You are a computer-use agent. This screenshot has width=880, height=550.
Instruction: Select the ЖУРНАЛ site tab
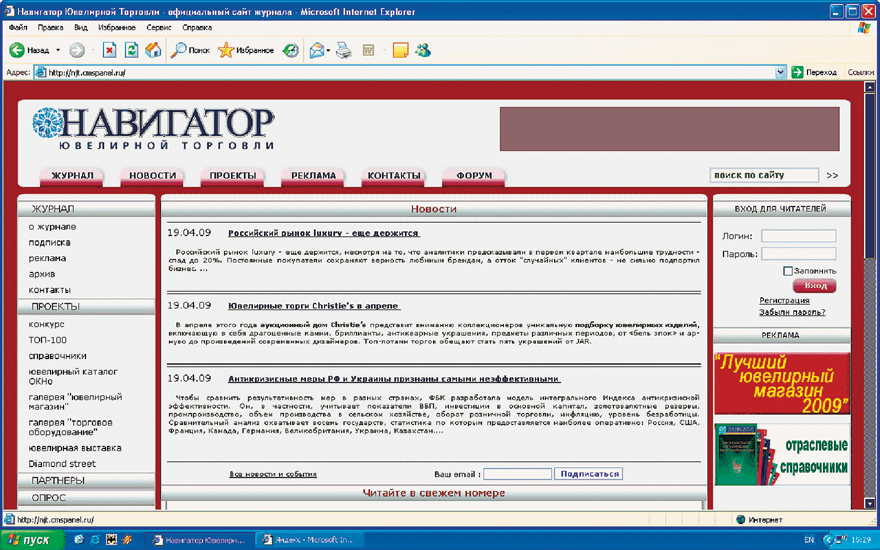tap(72, 176)
